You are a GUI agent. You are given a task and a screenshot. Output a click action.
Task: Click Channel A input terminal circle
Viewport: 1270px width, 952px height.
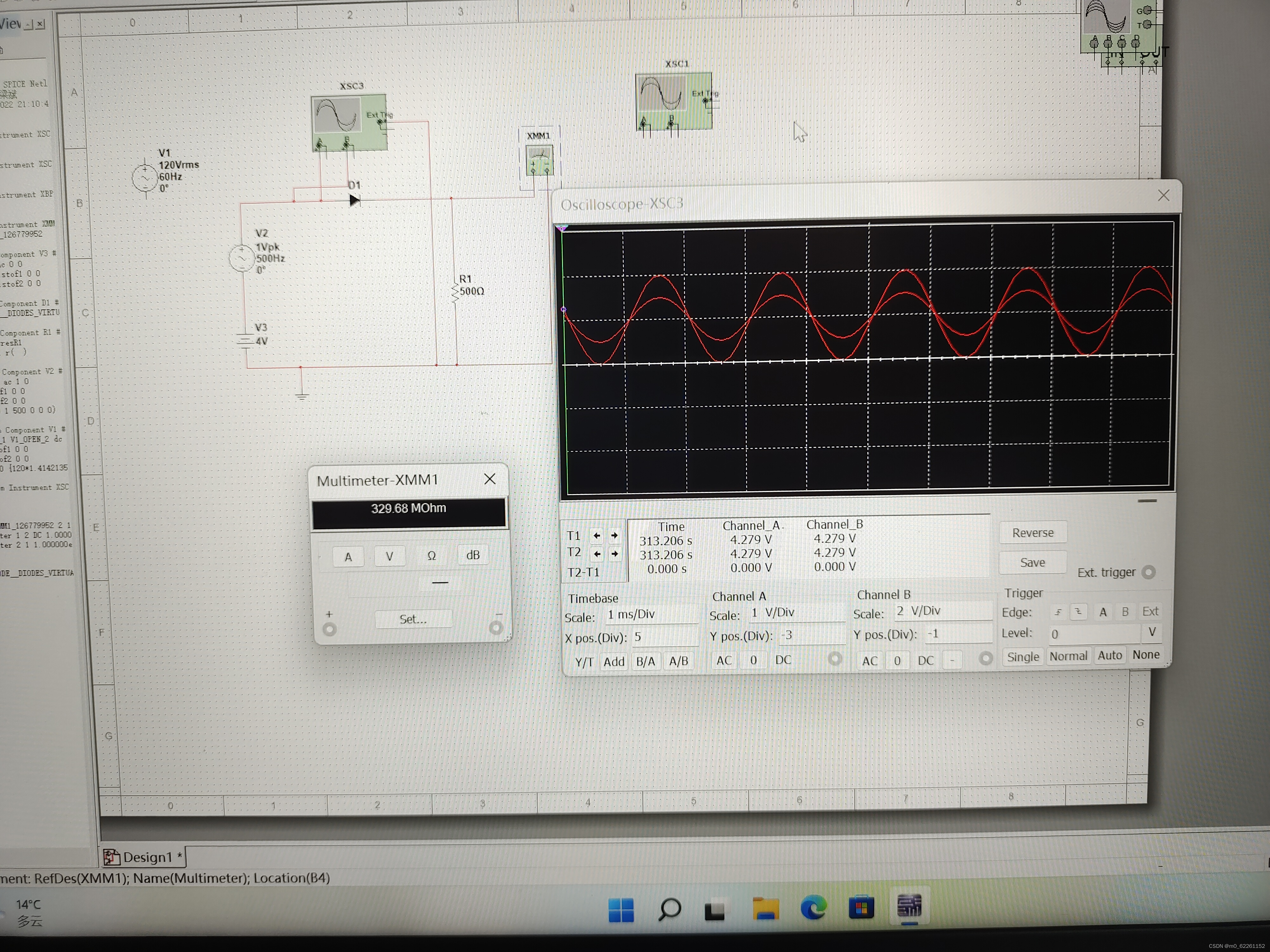pyautogui.click(x=835, y=659)
